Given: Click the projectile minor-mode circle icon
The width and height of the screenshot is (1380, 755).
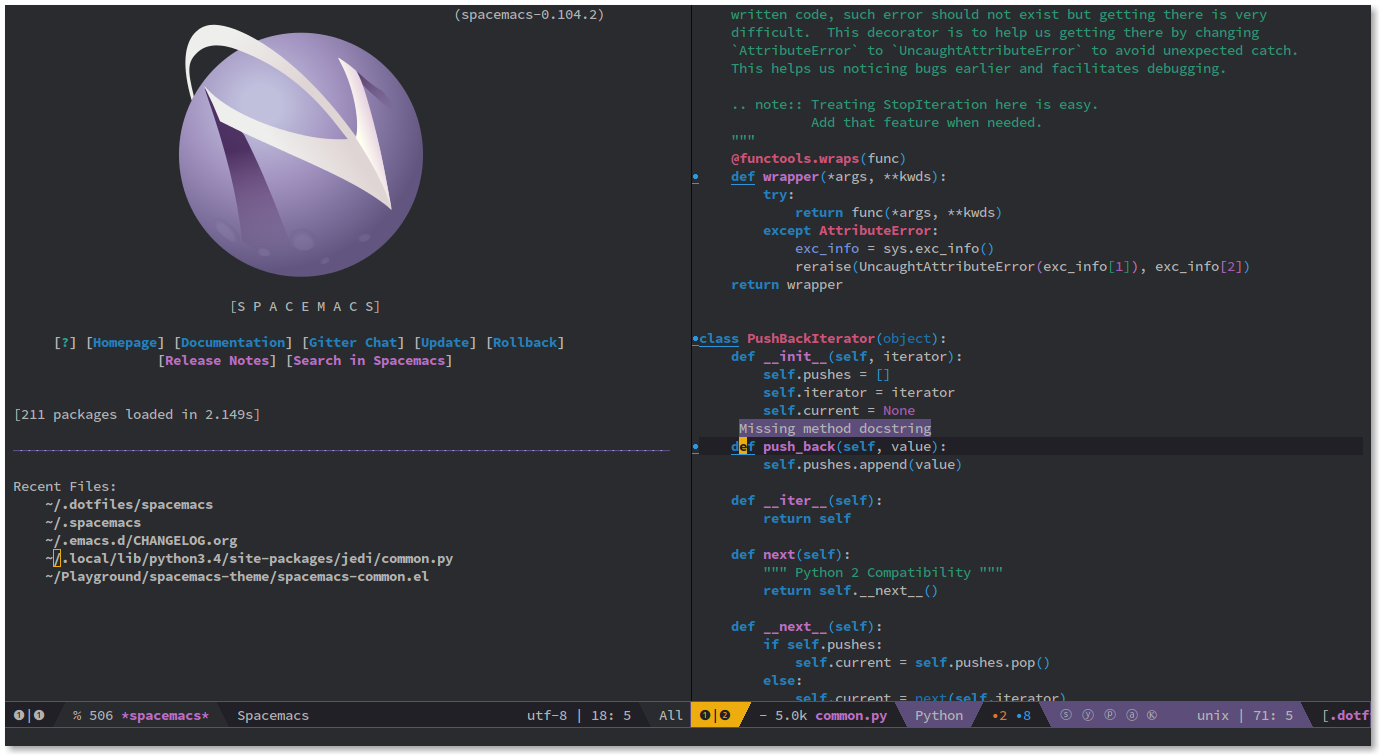Looking at the screenshot, I should [x=1110, y=714].
